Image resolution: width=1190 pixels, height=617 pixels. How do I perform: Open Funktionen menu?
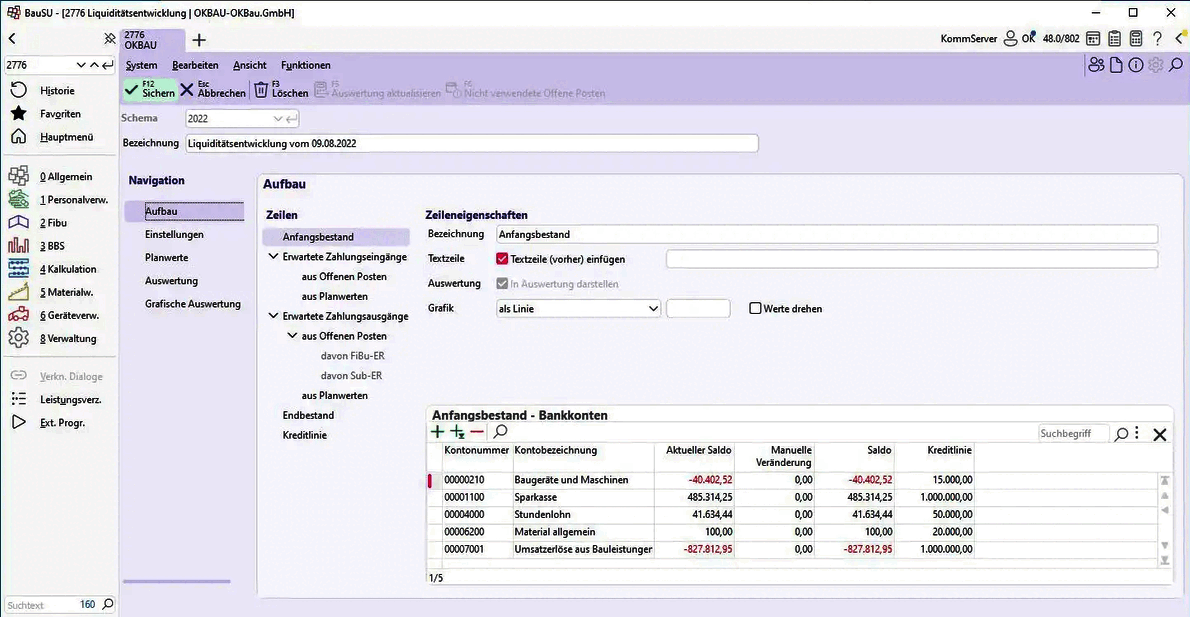click(306, 65)
